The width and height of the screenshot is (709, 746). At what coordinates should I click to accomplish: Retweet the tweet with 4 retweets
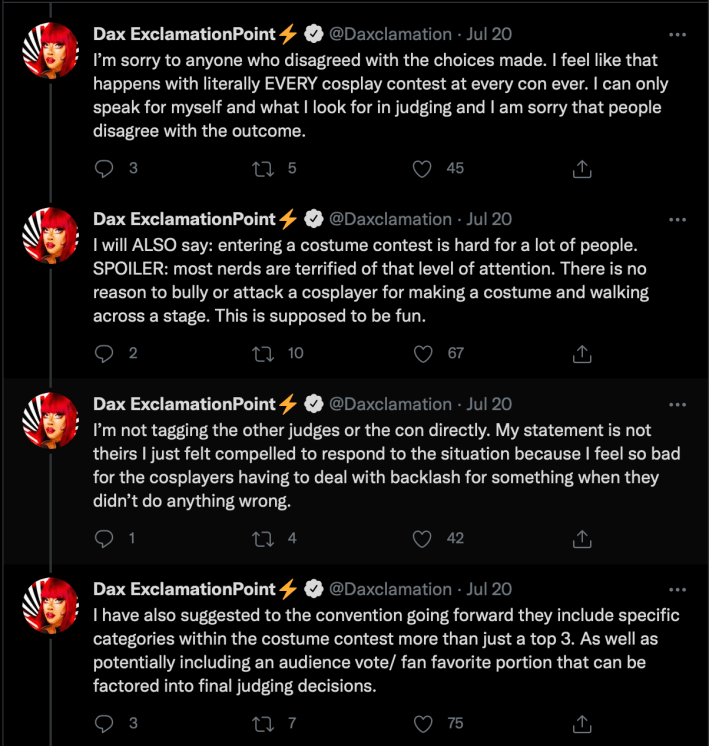[264, 538]
